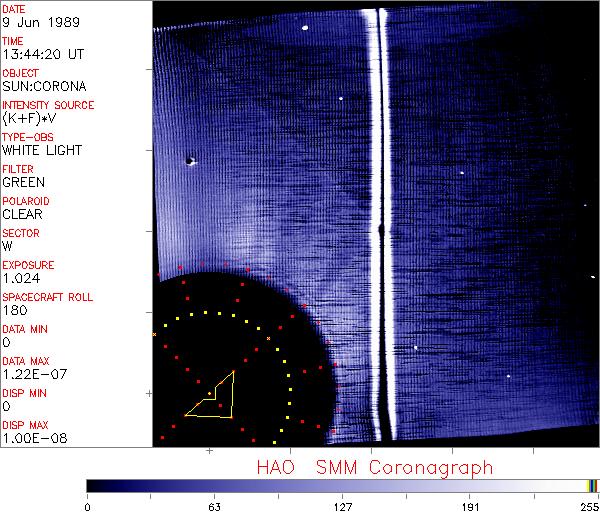The height and width of the screenshot is (512, 600).
Task: Click the CLEAR polaroid value
Action: point(22,214)
